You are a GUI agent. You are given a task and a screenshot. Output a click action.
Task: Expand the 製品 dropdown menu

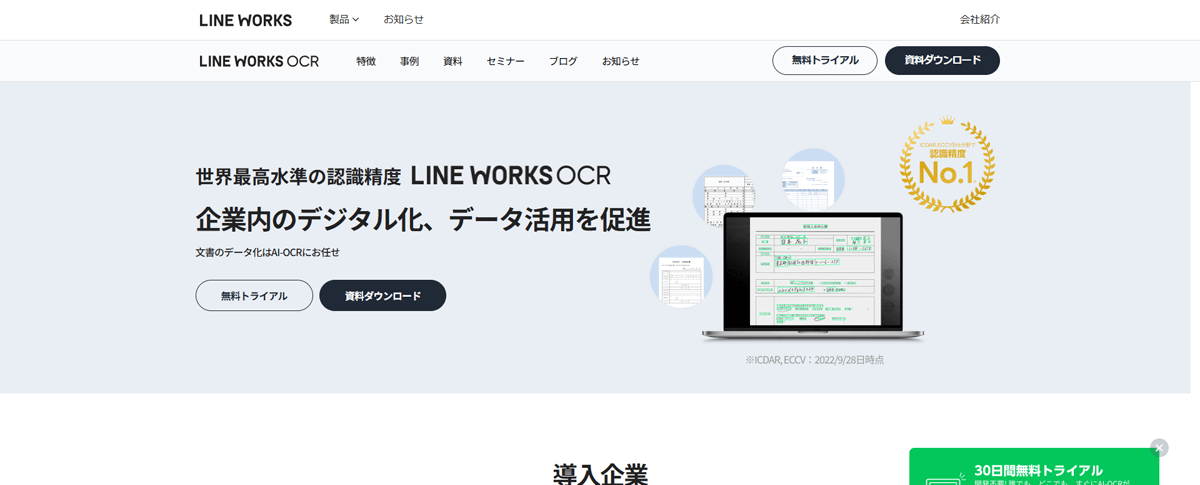(344, 20)
